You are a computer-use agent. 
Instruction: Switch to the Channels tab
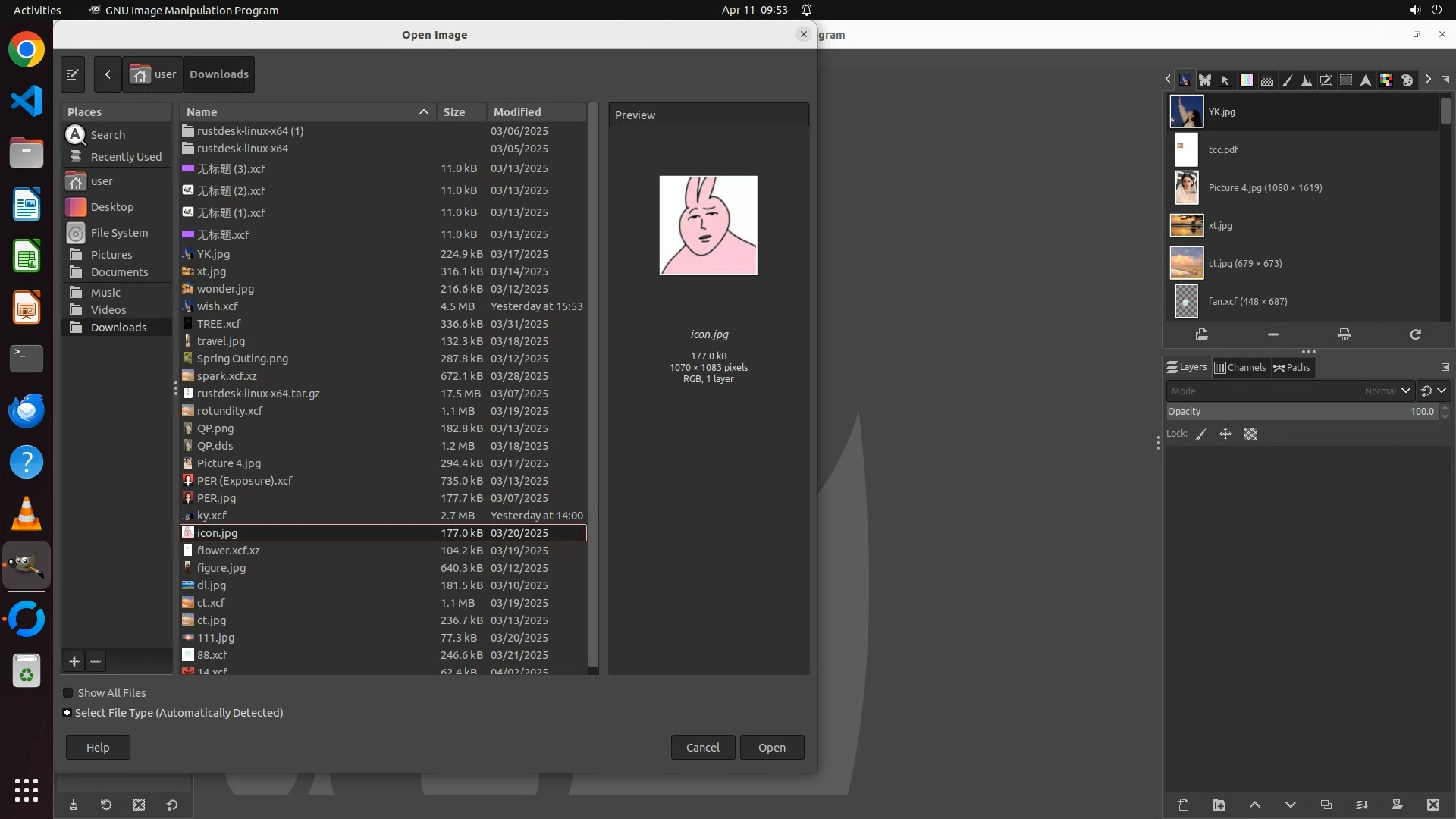(1241, 368)
